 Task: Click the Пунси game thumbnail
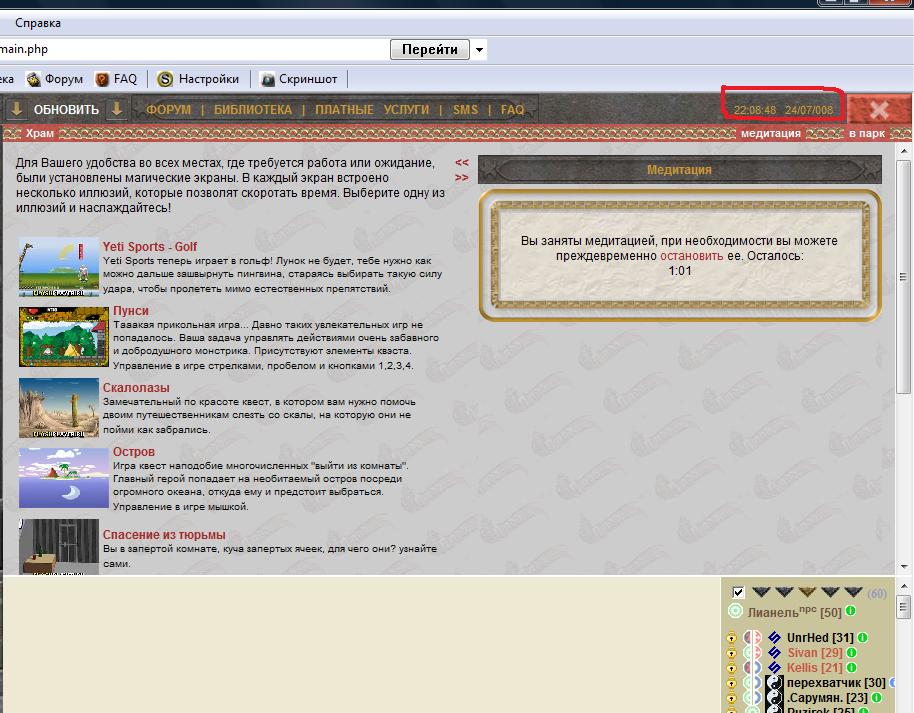[64, 337]
